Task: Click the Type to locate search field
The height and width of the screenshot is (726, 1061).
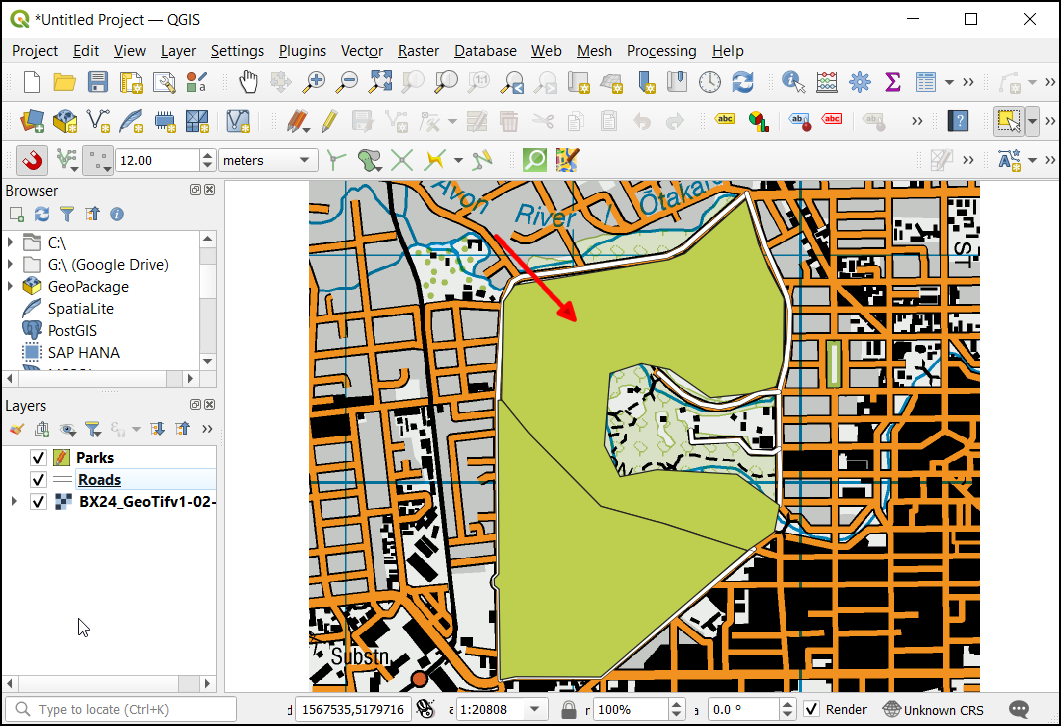Action: pos(125,710)
